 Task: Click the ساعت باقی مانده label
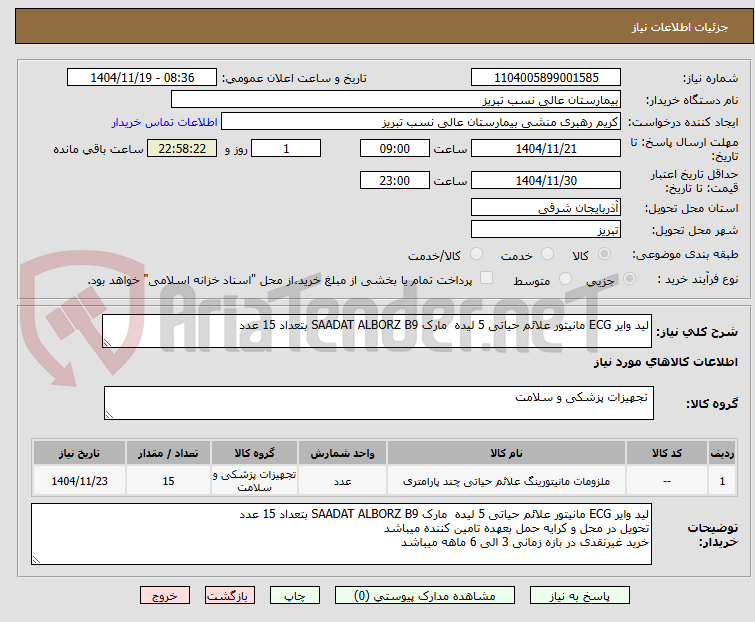98,149
